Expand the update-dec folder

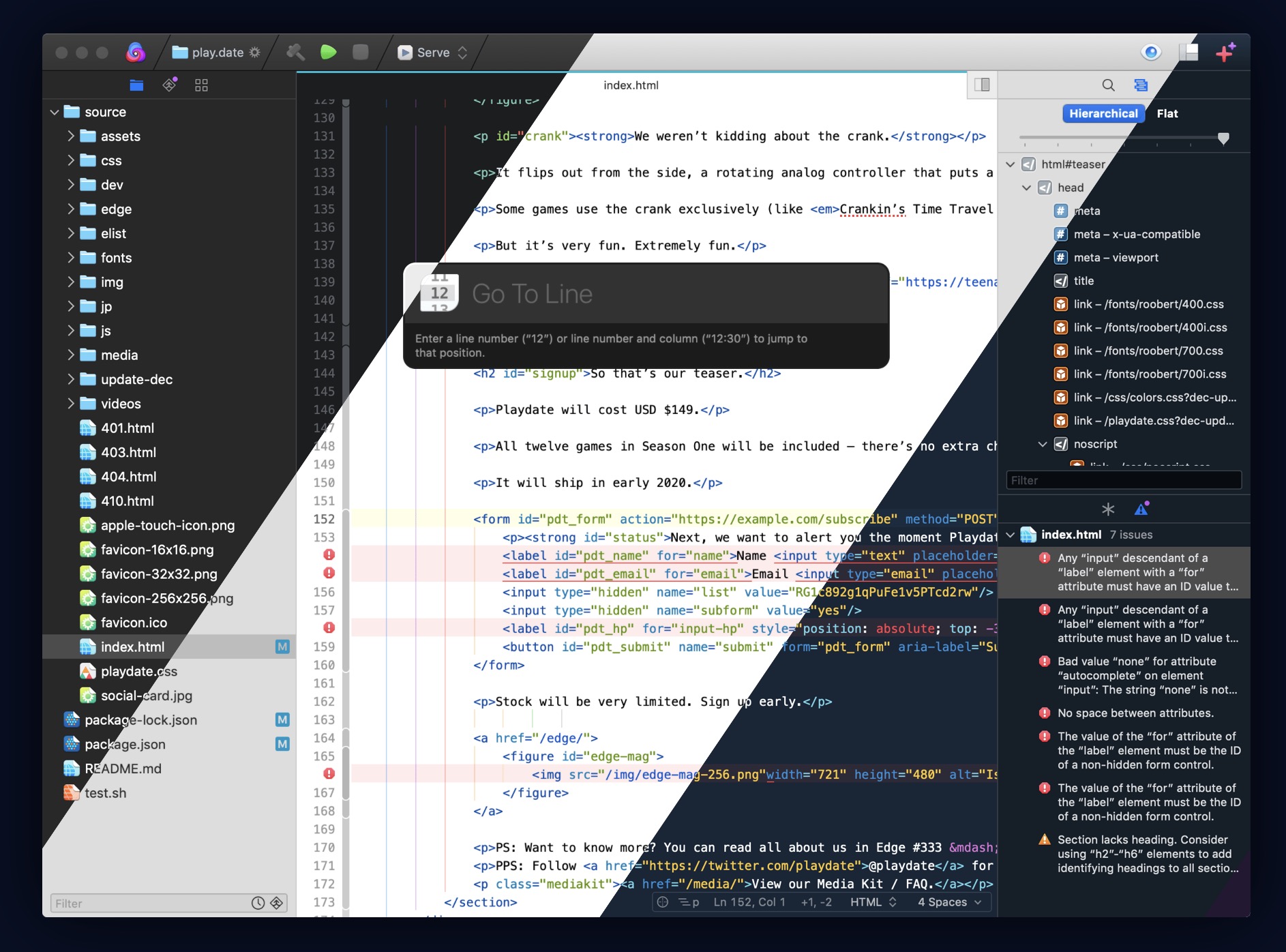(x=71, y=379)
